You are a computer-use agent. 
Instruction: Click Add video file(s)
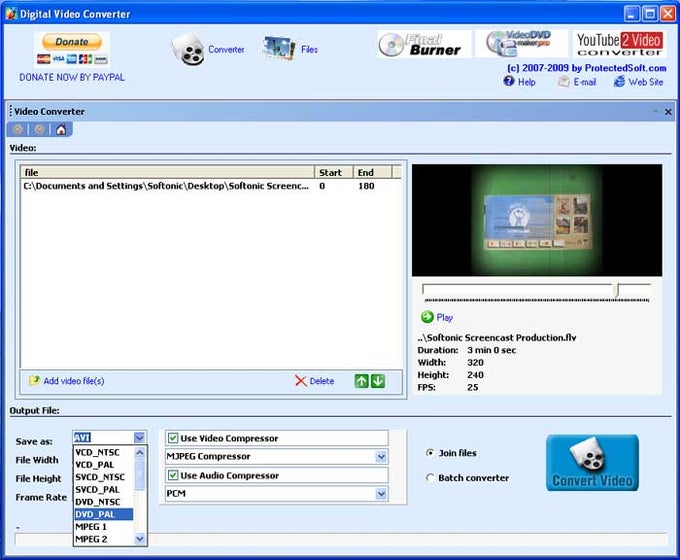66,381
